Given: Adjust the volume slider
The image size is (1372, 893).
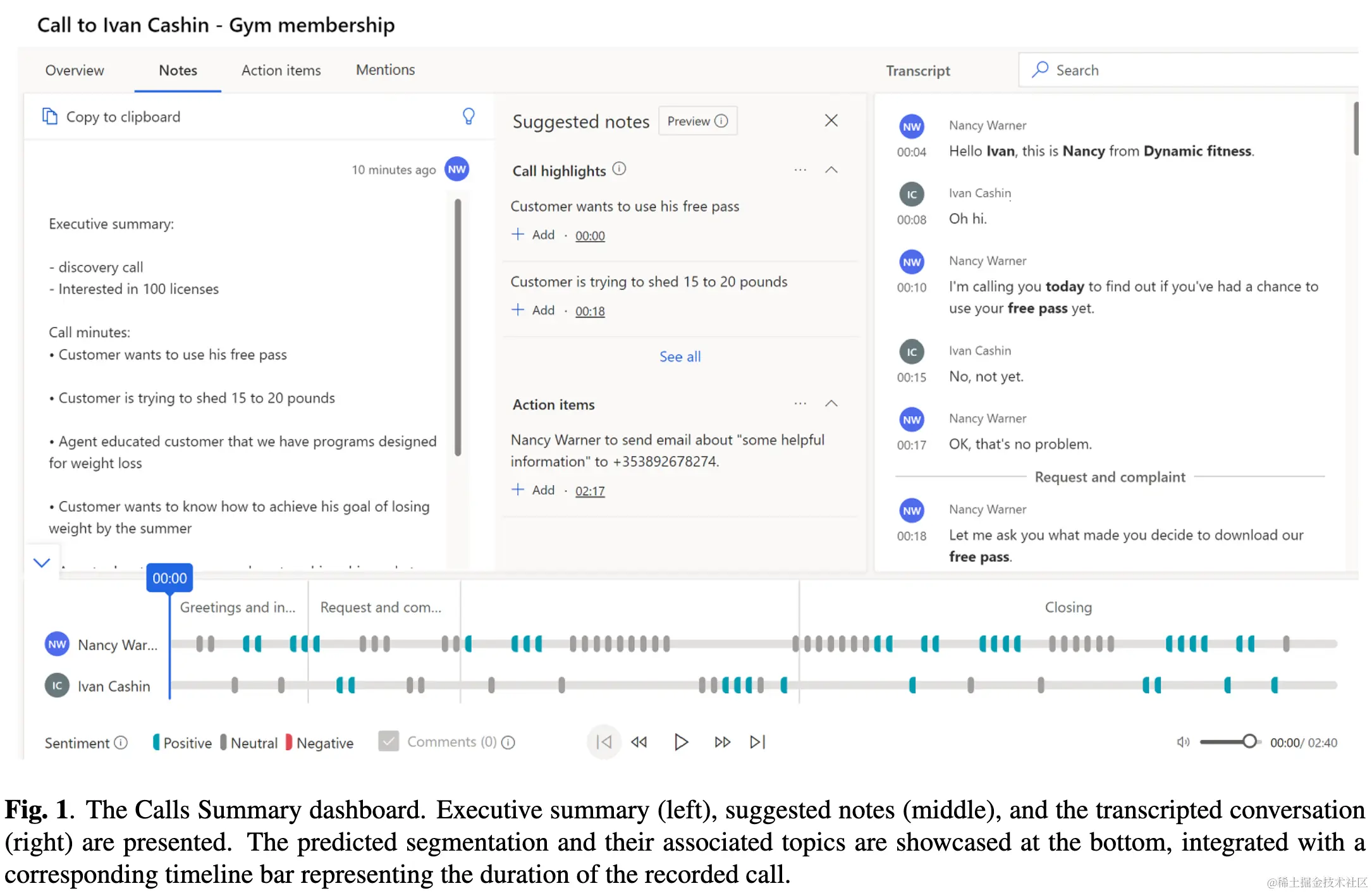Looking at the screenshot, I should [x=1249, y=741].
